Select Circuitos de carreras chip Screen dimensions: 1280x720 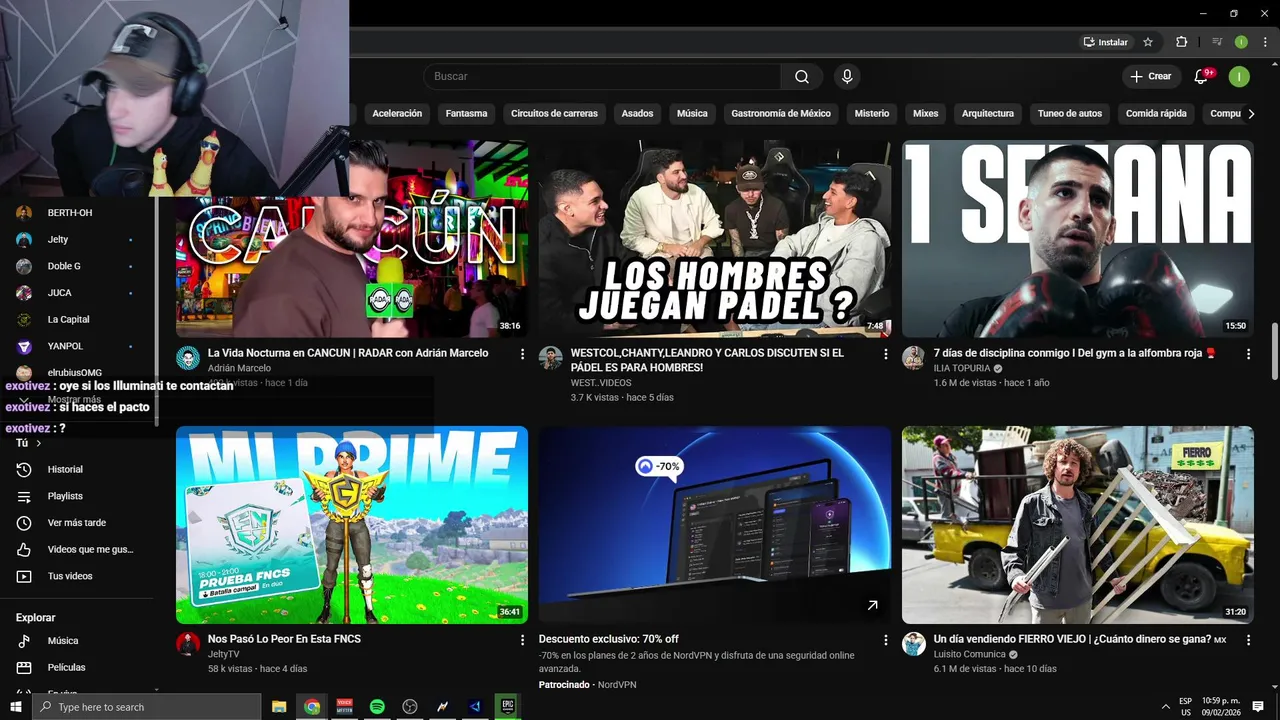click(x=554, y=114)
